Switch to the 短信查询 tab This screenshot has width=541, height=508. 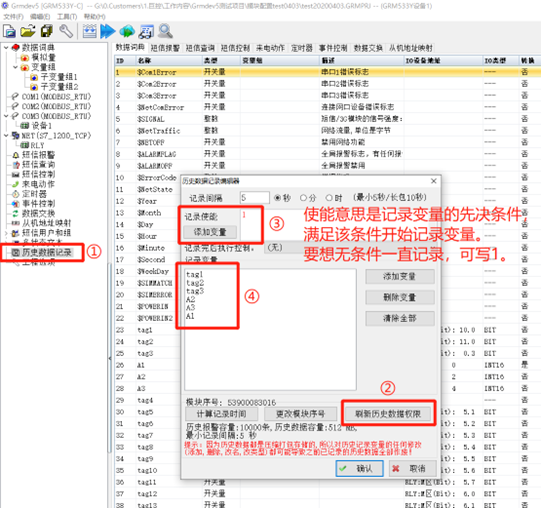tap(200, 48)
